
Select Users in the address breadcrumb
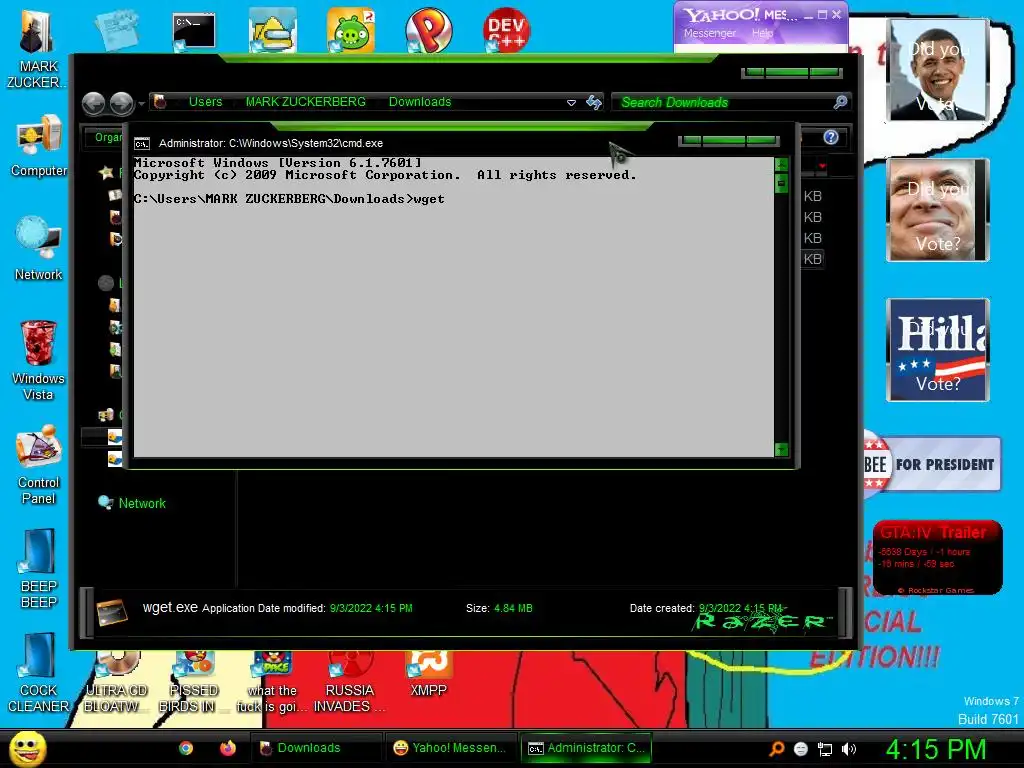pyautogui.click(x=206, y=102)
